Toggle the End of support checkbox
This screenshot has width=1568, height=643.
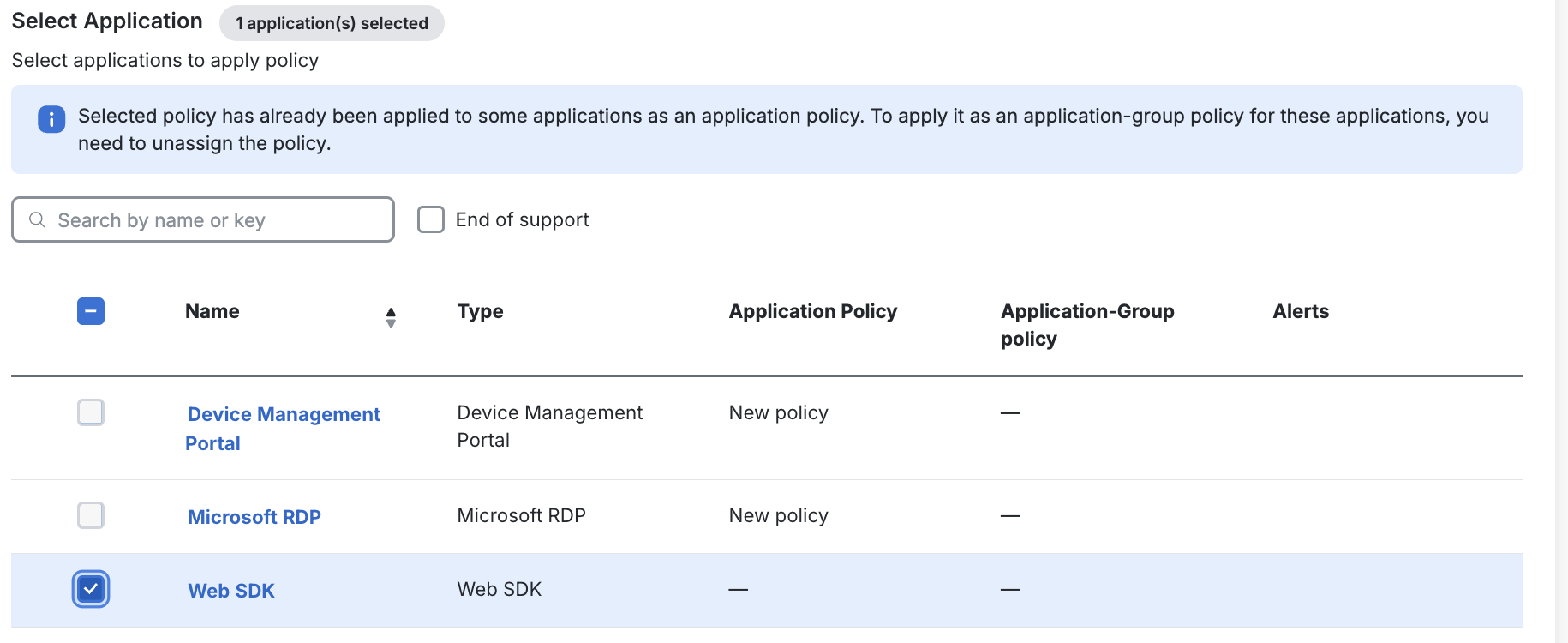click(431, 219)
